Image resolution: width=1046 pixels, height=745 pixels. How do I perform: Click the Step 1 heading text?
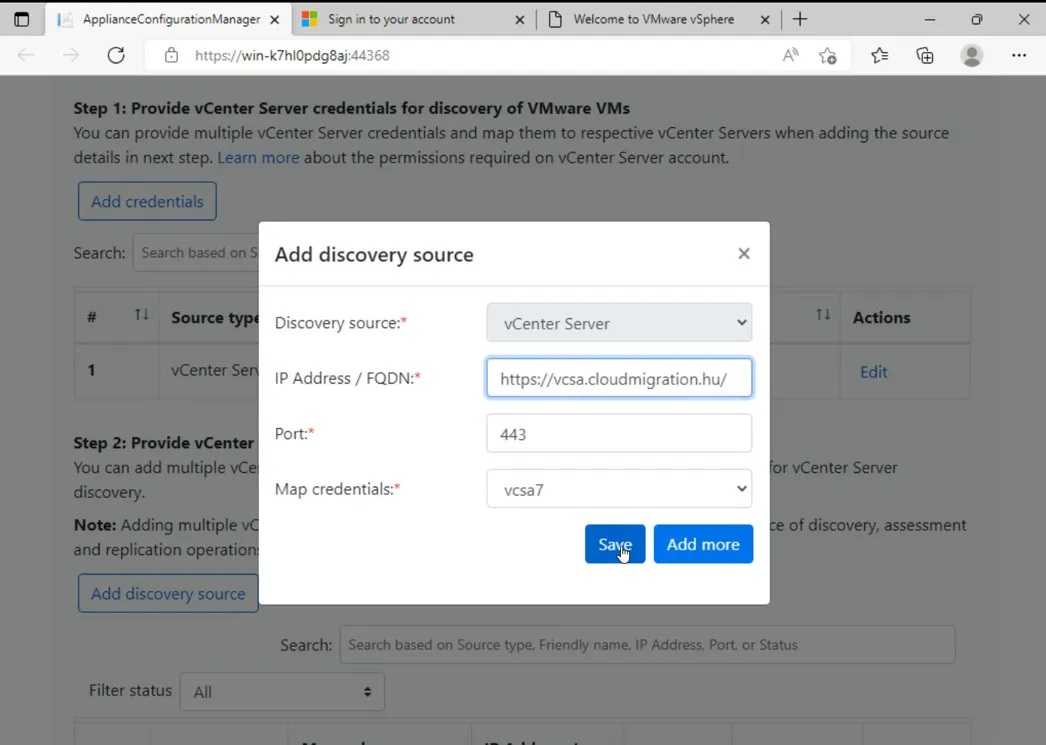[x=352, y=108]
